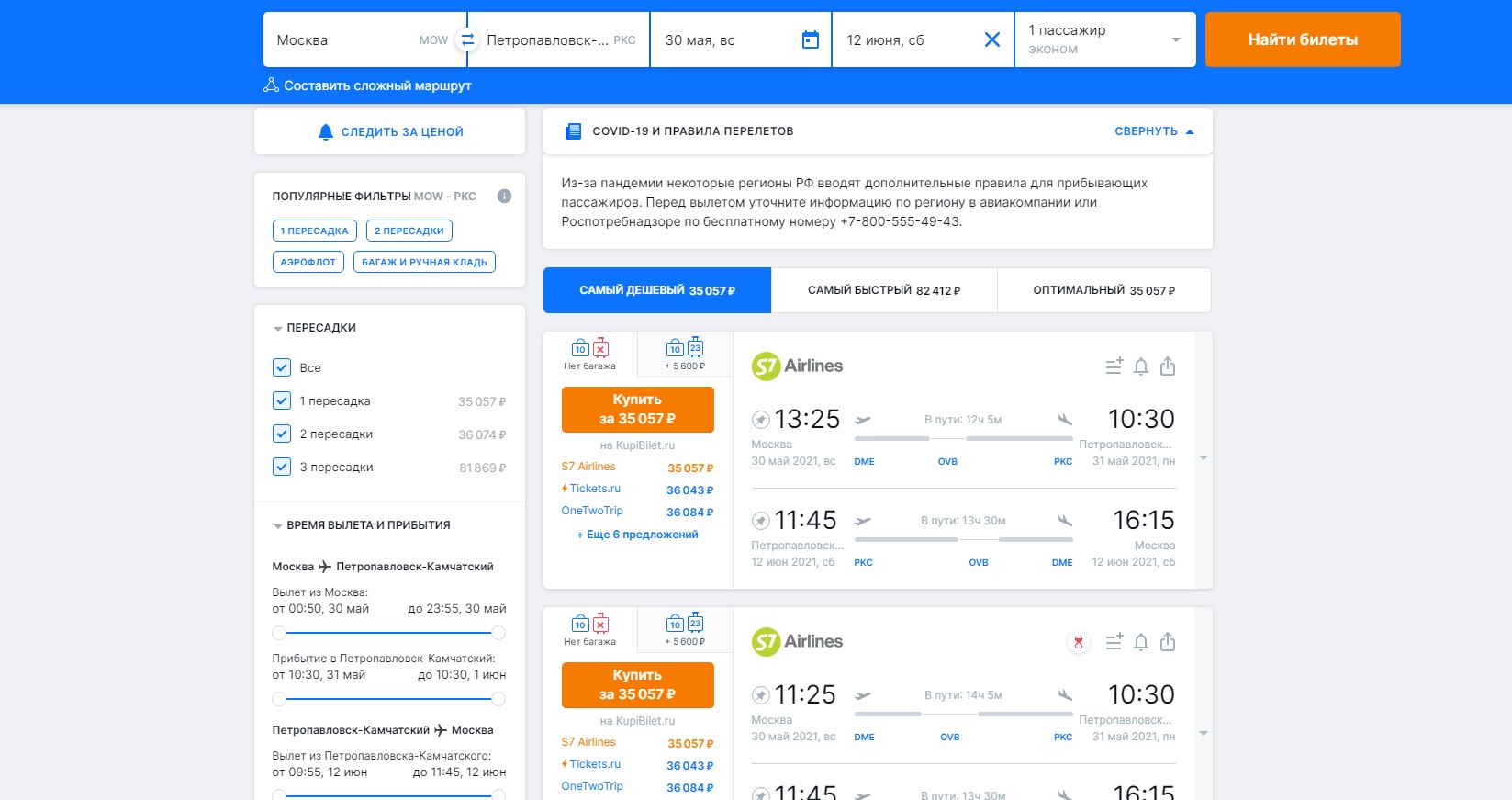This screenshot has width=1512, height=800.
Task: Apply the Аэрофлот popular filter chip
Action: 308,262
